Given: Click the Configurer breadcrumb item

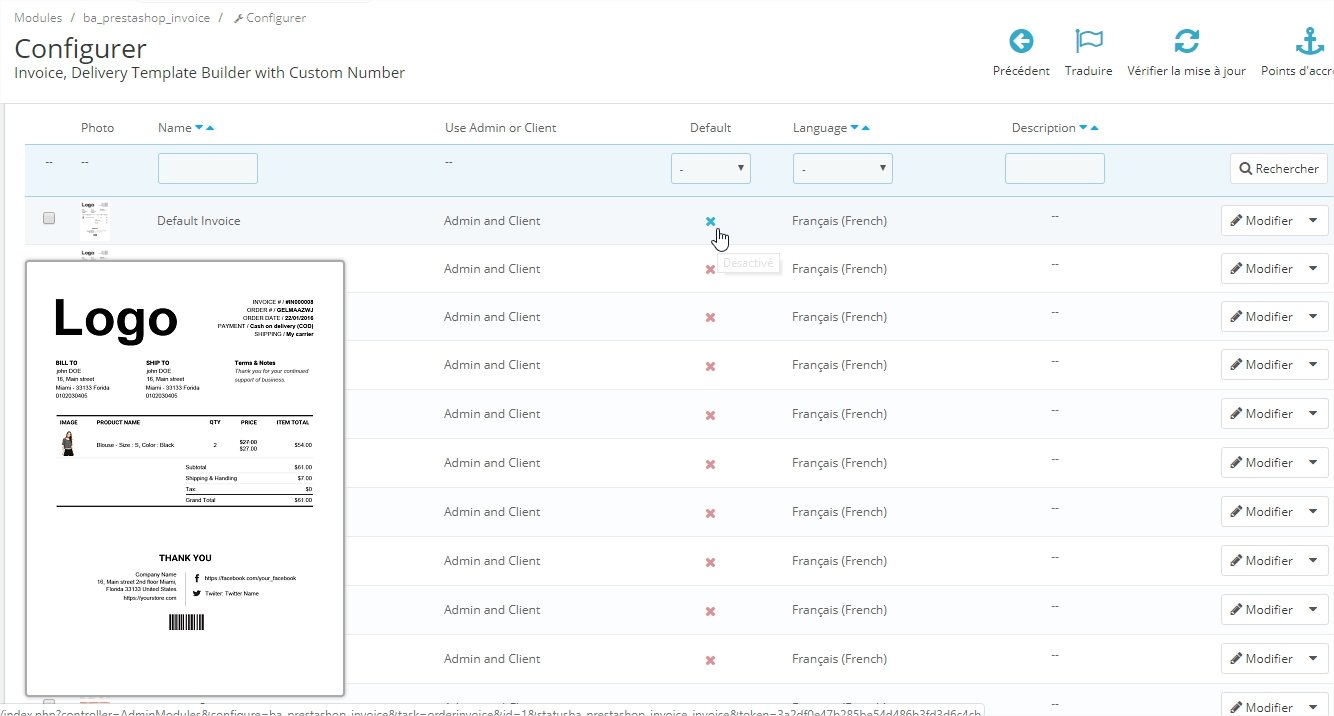Looking at the screenshot, I should coord(270,18).
